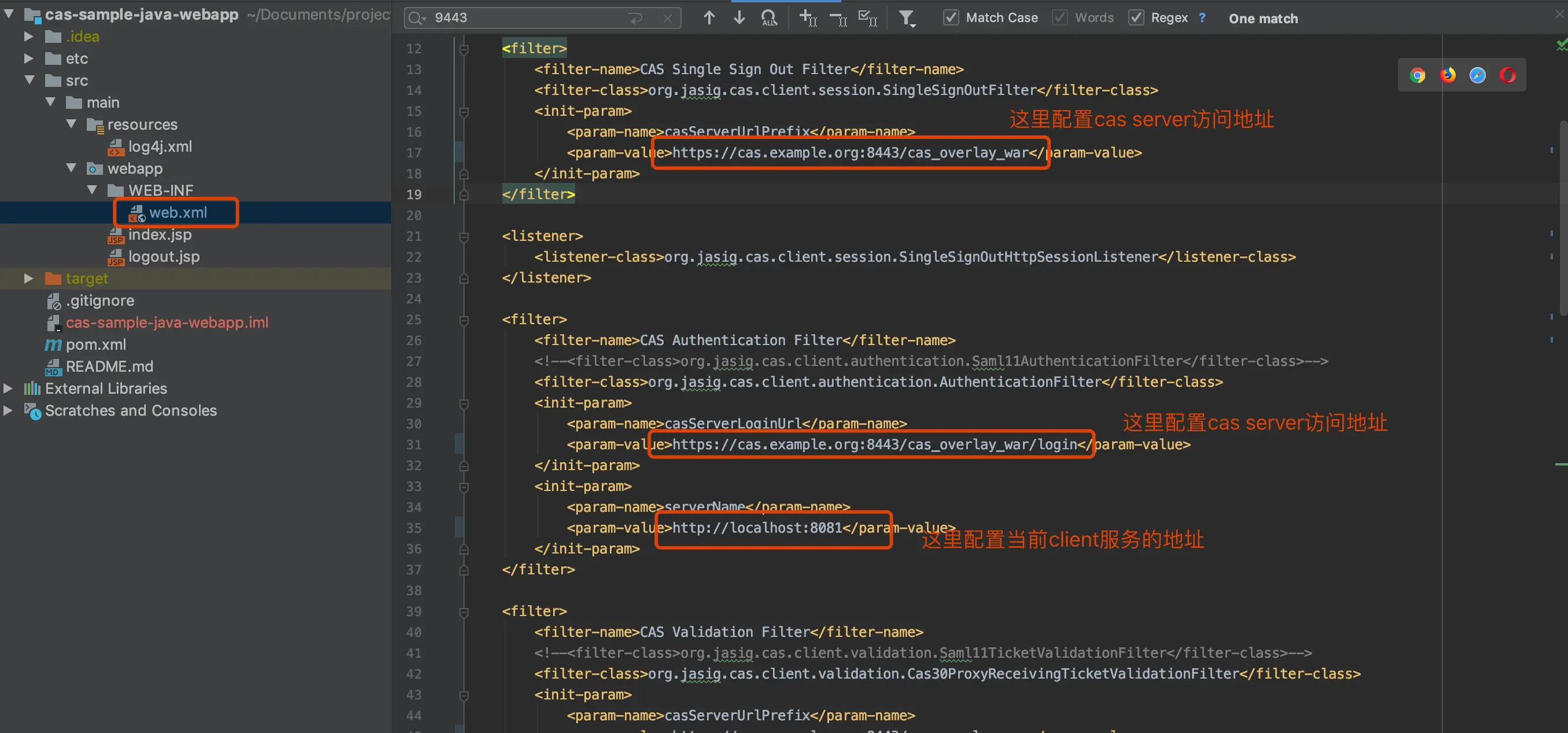Viewport: 1568px width, 733px height.
Task: Click the search filter funnel icon
Action: 907,19
